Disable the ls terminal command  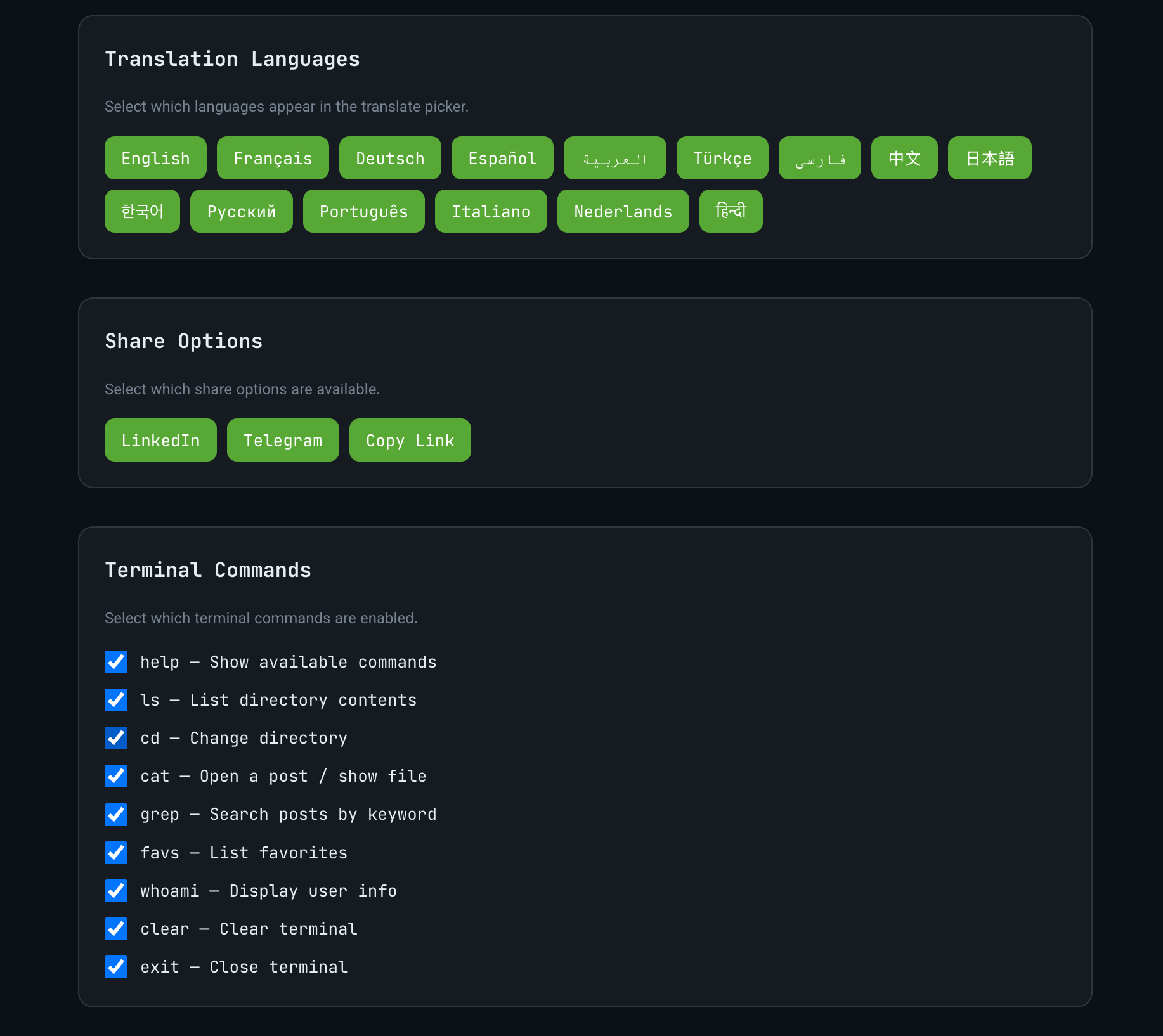click(116, 700)
